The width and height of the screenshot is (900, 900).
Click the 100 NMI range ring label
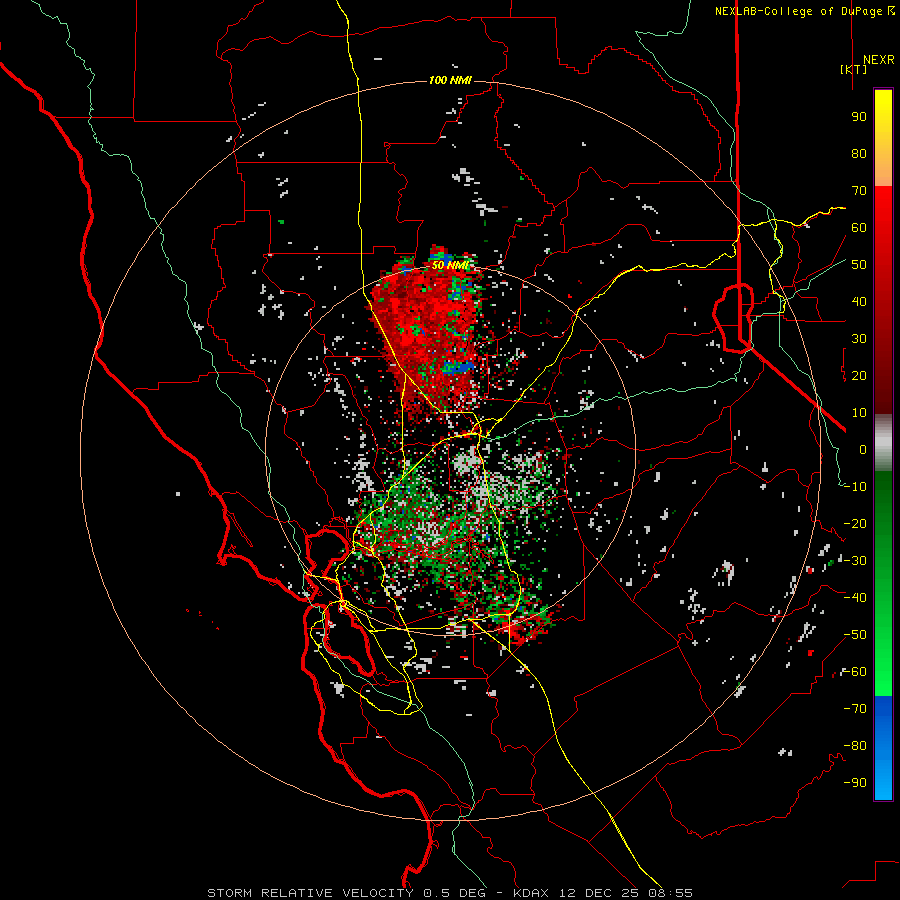[450, 80]
